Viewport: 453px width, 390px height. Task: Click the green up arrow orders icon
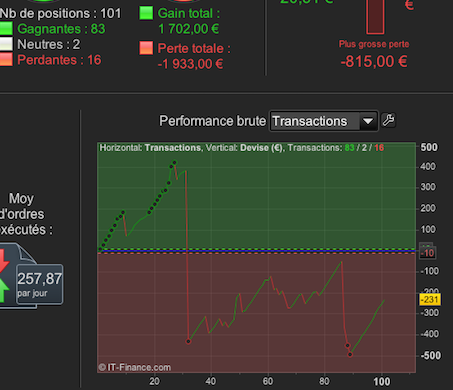[x=3, y=290]
